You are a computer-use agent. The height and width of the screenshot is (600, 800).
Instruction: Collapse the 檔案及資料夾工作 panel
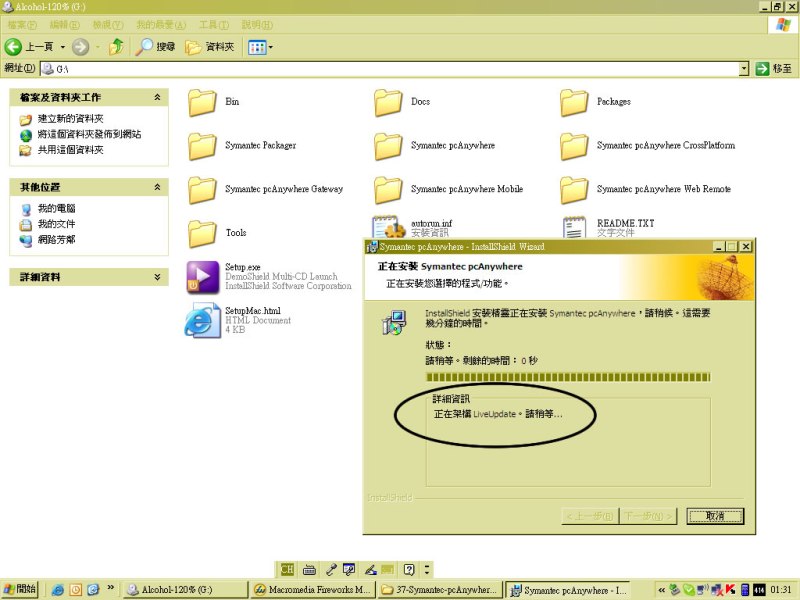tap(157, 97)
